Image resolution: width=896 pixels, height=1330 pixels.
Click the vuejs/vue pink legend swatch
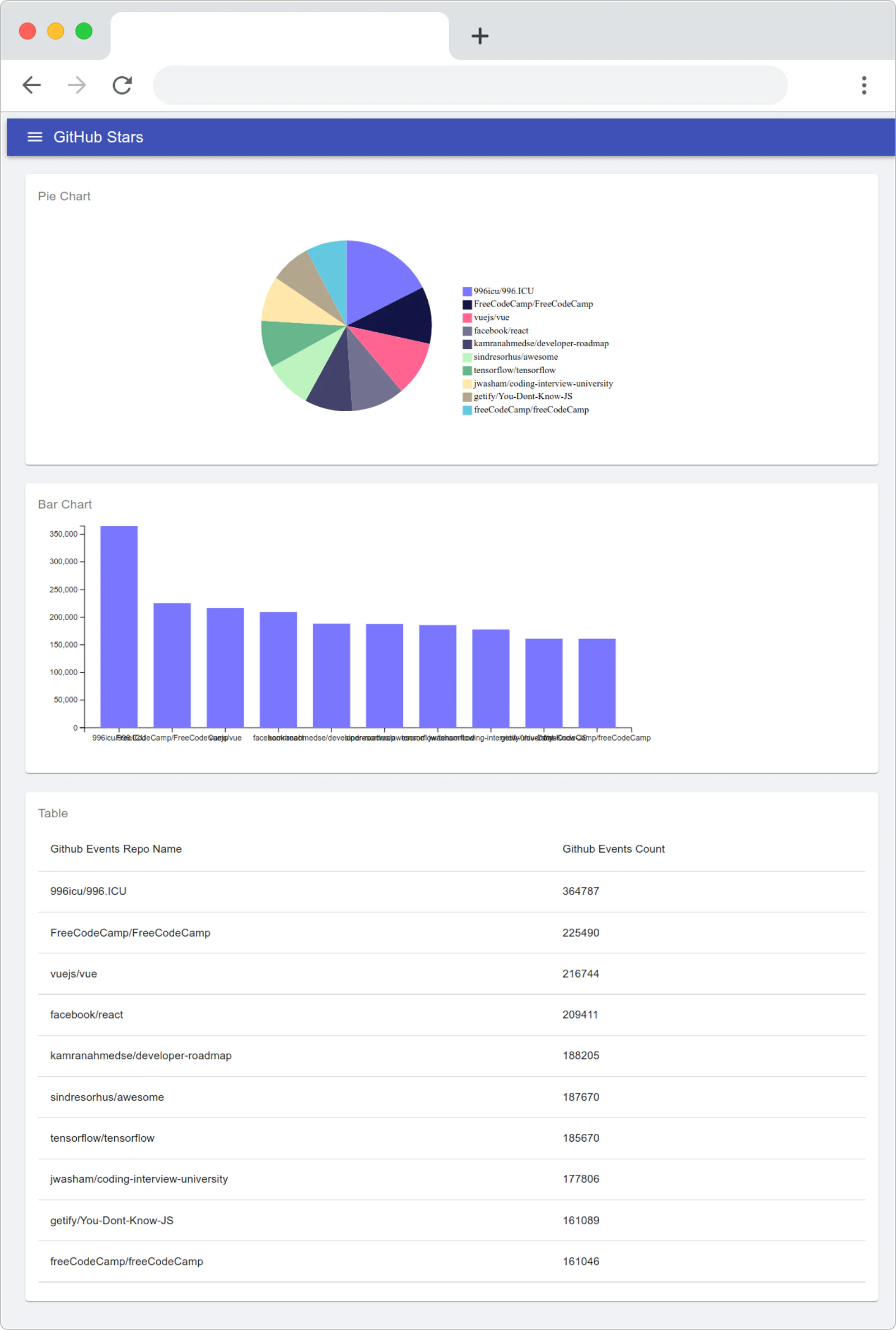(x=467, y=318)
